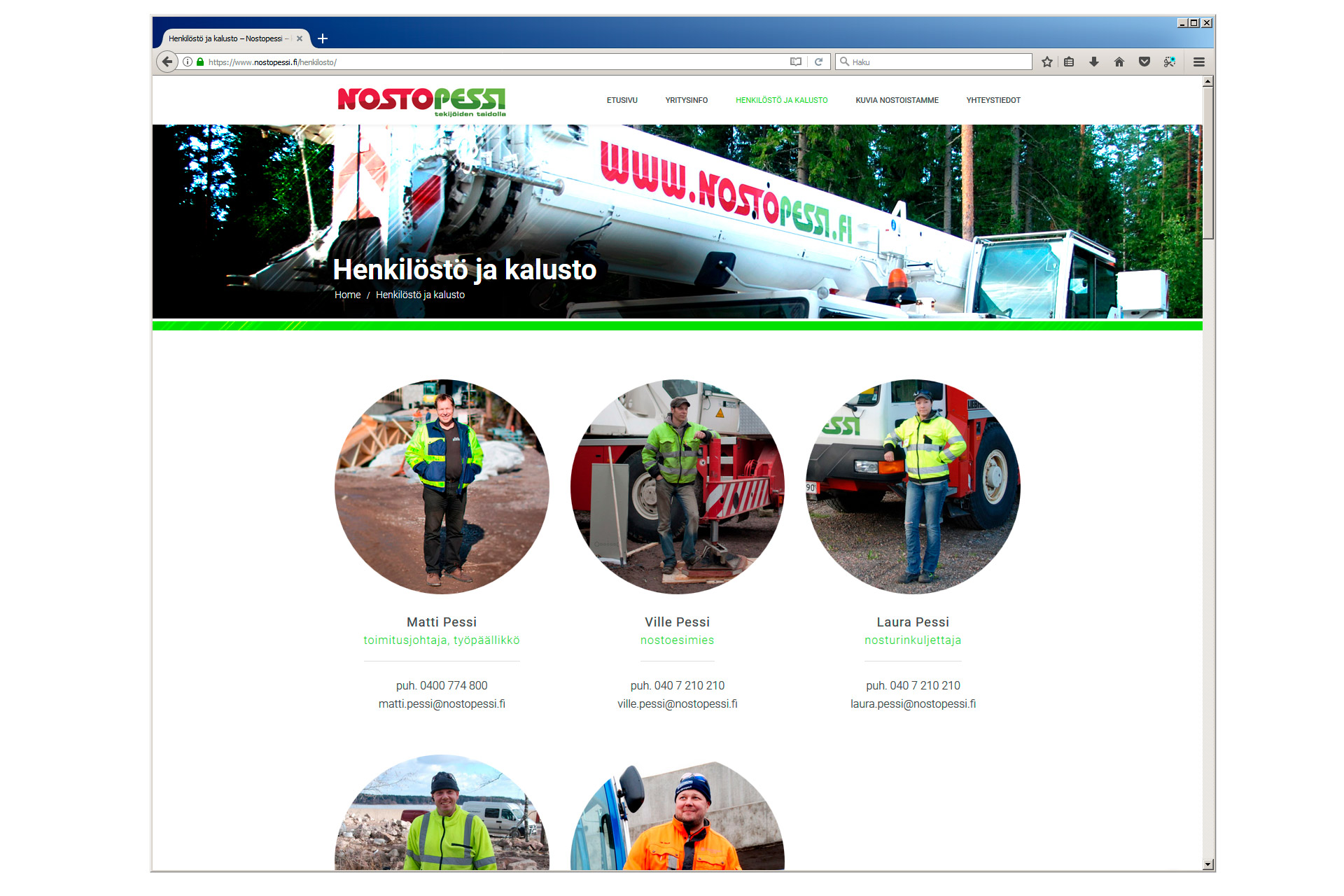Reload the page with the refresh icon
The height and width of the screenshot is (896, 1344).
818,62
